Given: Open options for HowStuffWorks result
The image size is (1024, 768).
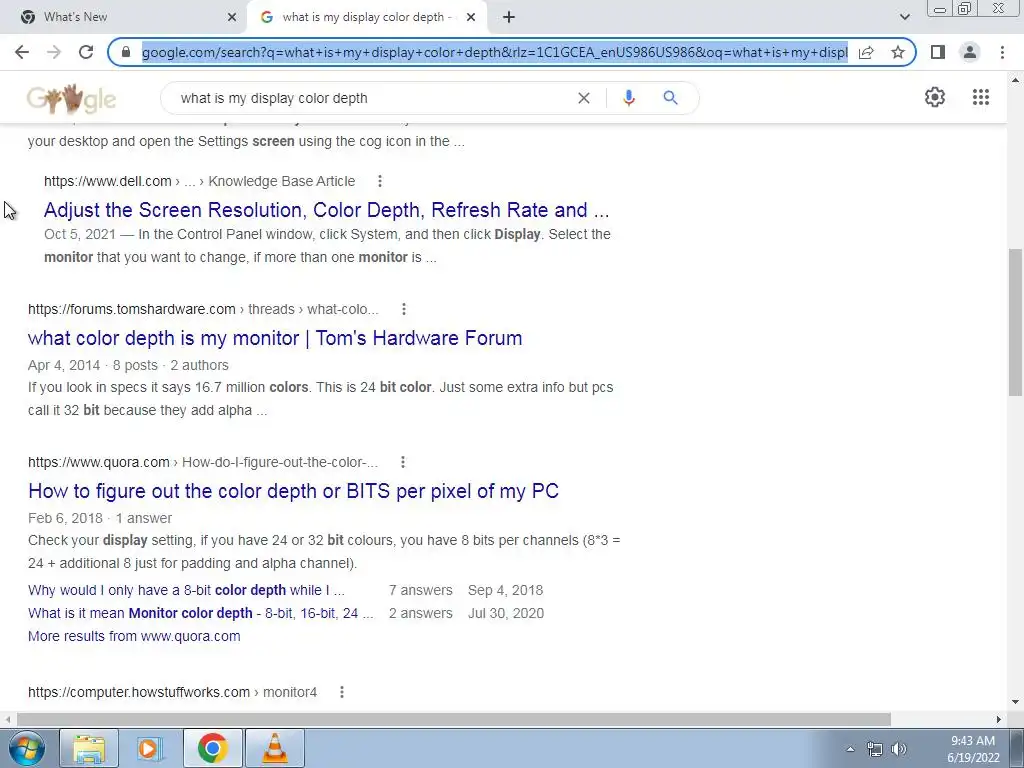Looking at the screenshot, I should pyautogui.click(x=342, y=692).
